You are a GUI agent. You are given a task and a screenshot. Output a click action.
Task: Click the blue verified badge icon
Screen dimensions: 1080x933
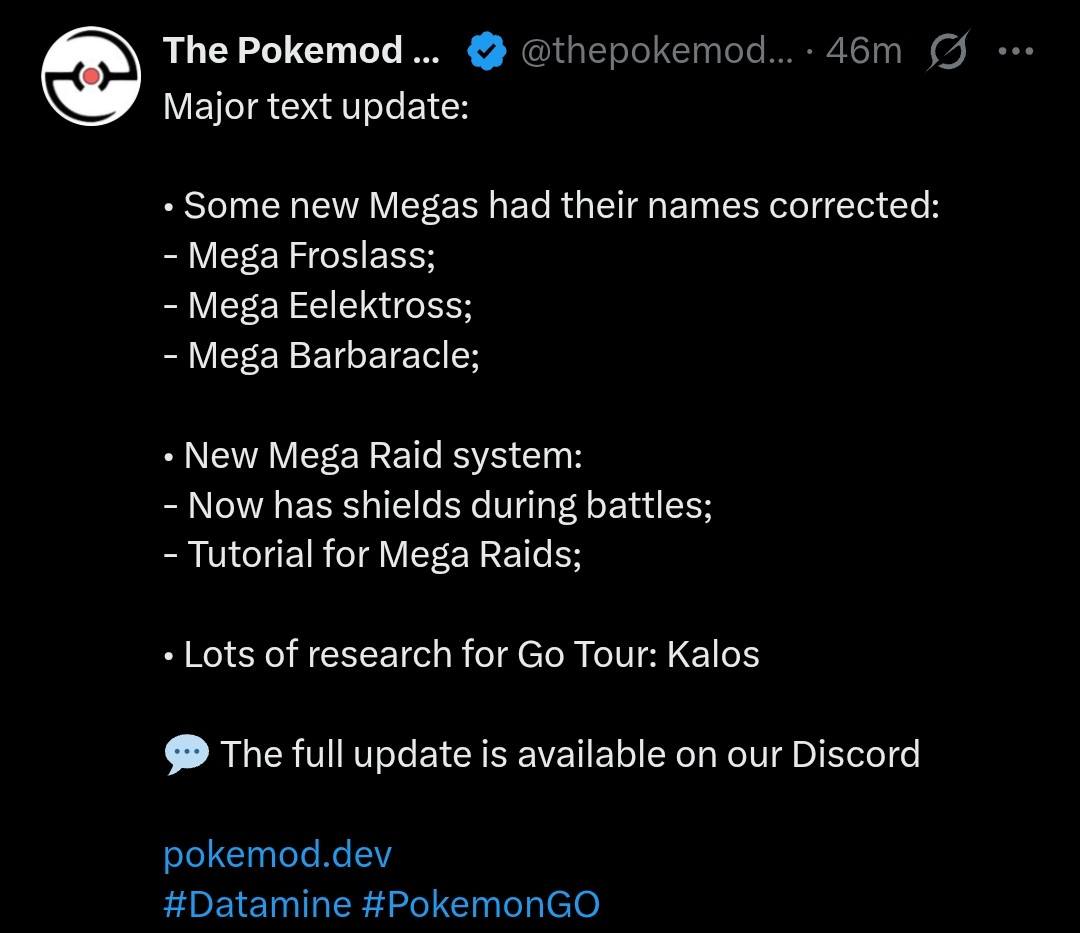(487, 51)
